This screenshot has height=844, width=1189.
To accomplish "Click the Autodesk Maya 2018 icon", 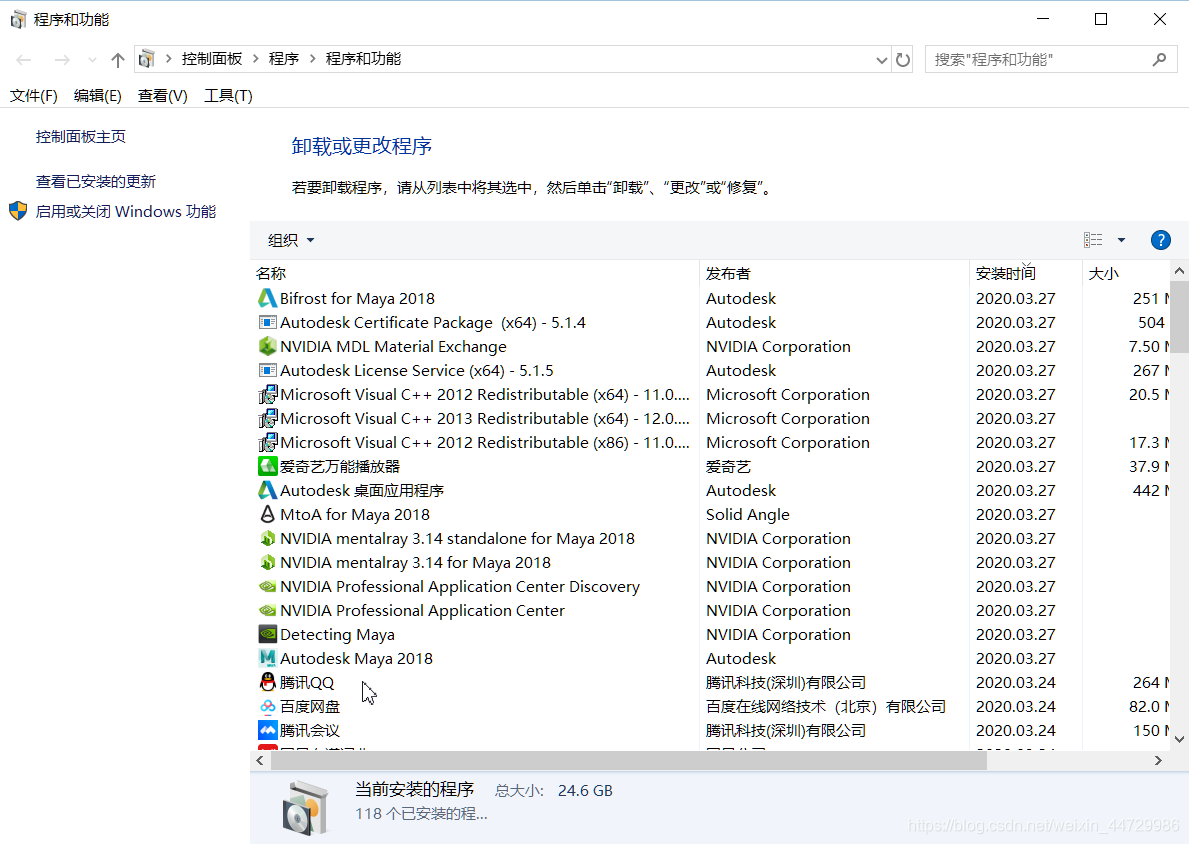I will pos(267,658).
